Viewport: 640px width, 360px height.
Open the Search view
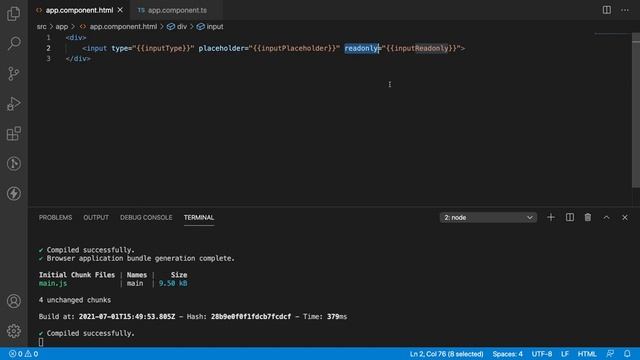(13, 43)
